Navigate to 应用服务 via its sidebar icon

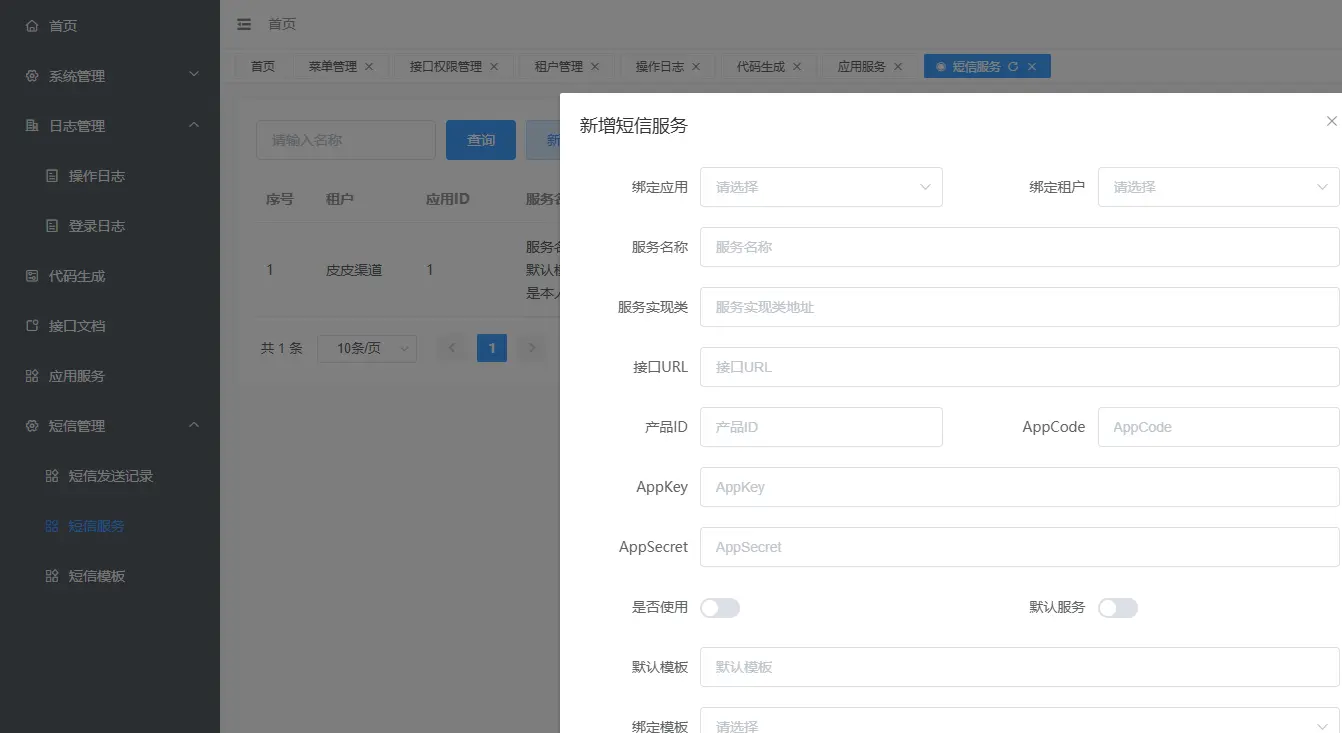75,375
